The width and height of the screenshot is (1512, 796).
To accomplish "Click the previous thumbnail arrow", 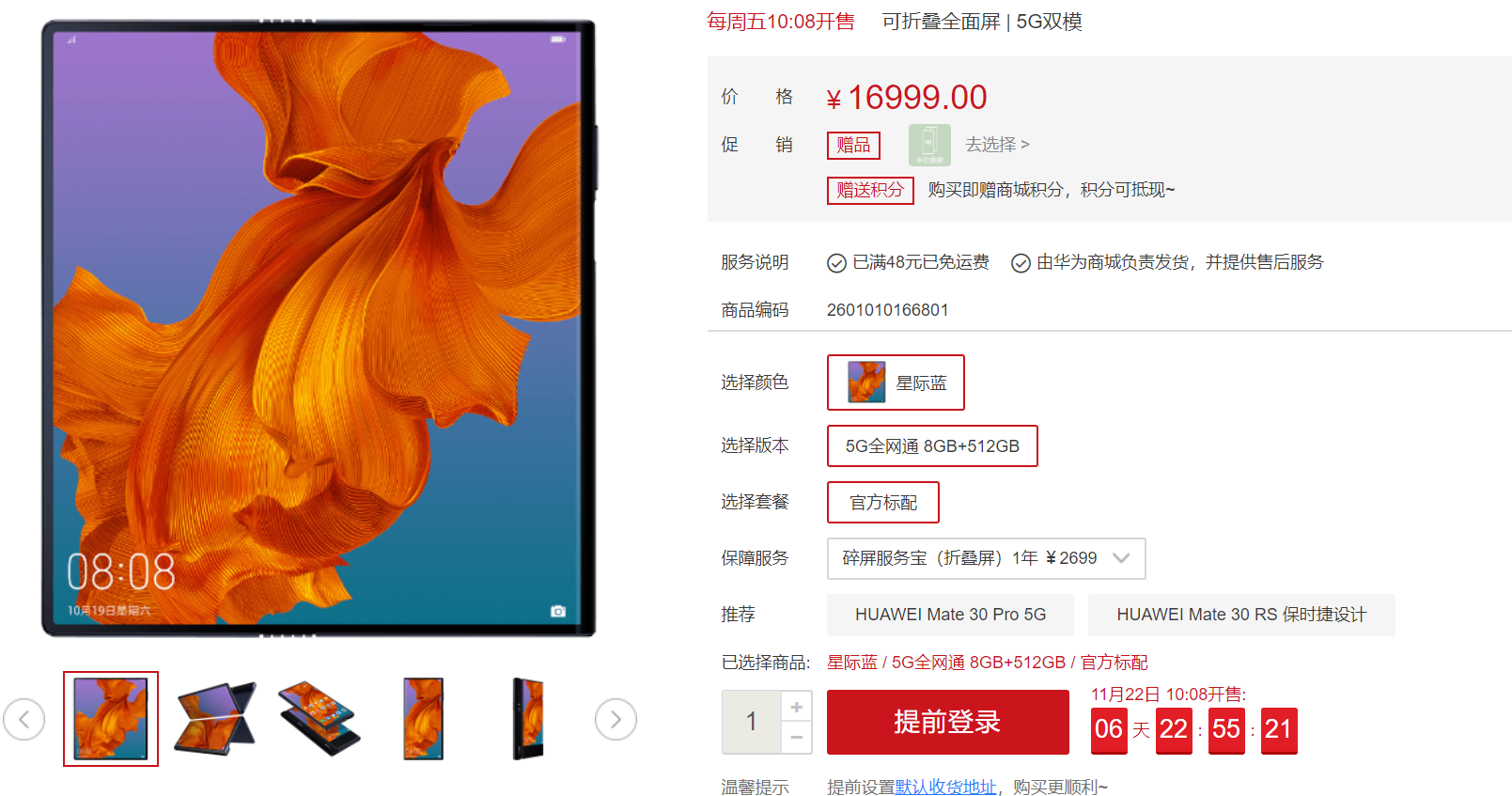I will (23, 720).
